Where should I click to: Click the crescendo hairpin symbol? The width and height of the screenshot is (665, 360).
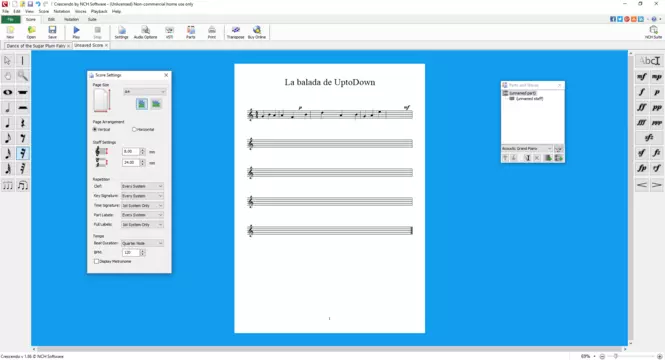(641, 184)
